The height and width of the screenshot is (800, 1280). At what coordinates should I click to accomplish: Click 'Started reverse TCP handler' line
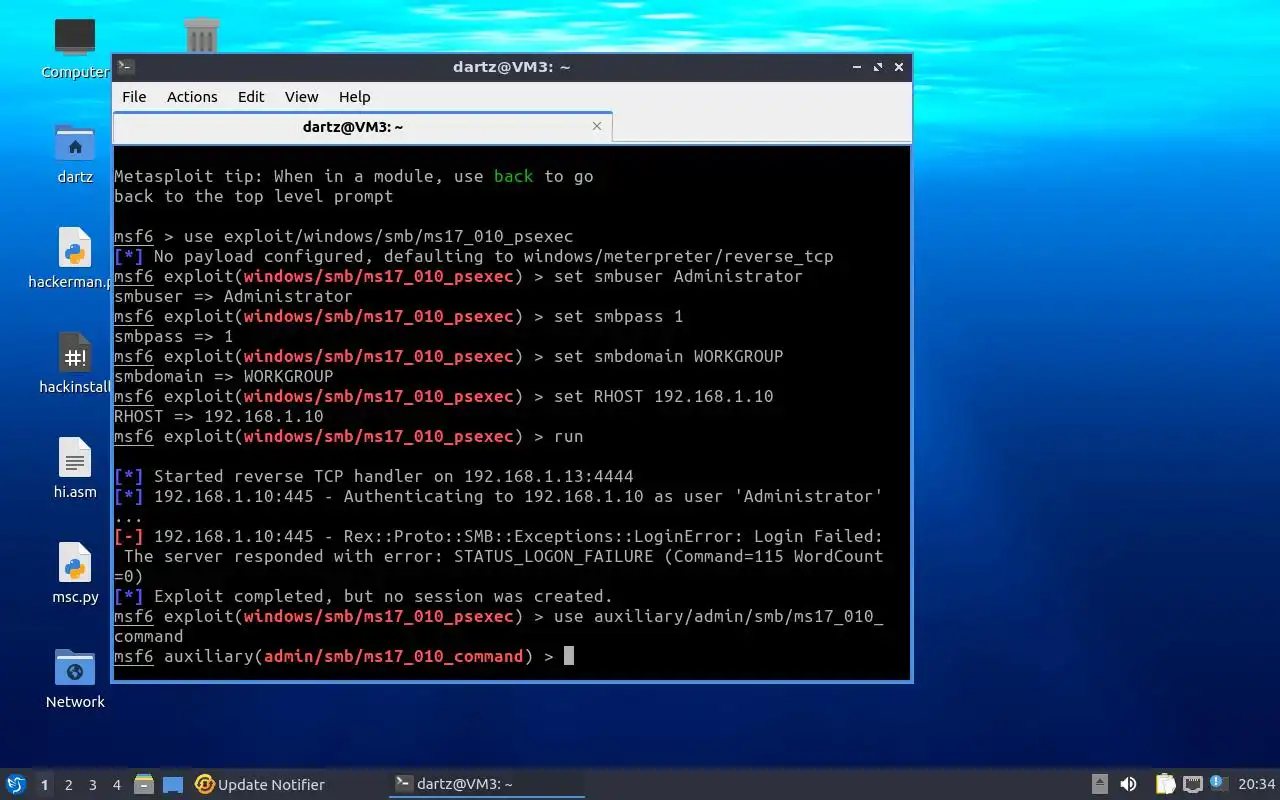click(374, 476)
